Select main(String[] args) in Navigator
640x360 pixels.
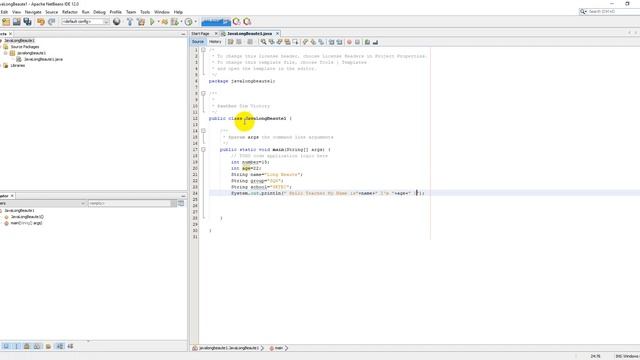[x=26, y=223]
